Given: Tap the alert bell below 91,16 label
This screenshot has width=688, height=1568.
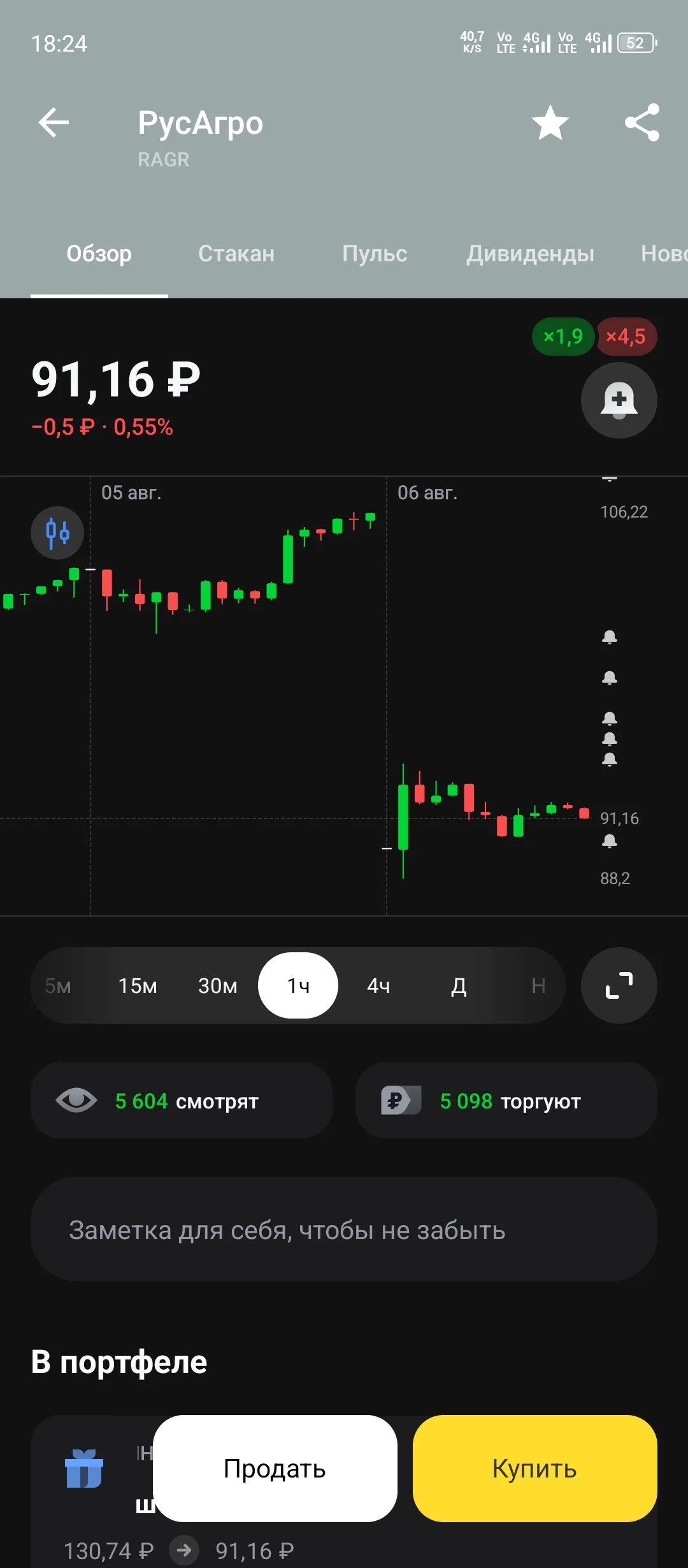Looking at the screenshot, I should (x=610, y=841).
